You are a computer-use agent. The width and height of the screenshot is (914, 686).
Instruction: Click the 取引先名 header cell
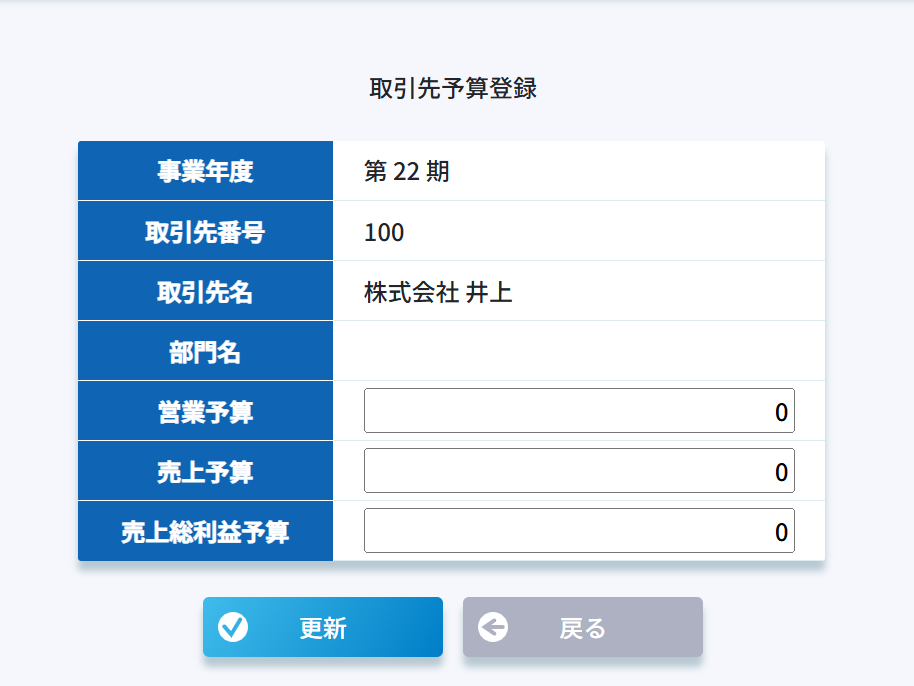click(205, 292)
